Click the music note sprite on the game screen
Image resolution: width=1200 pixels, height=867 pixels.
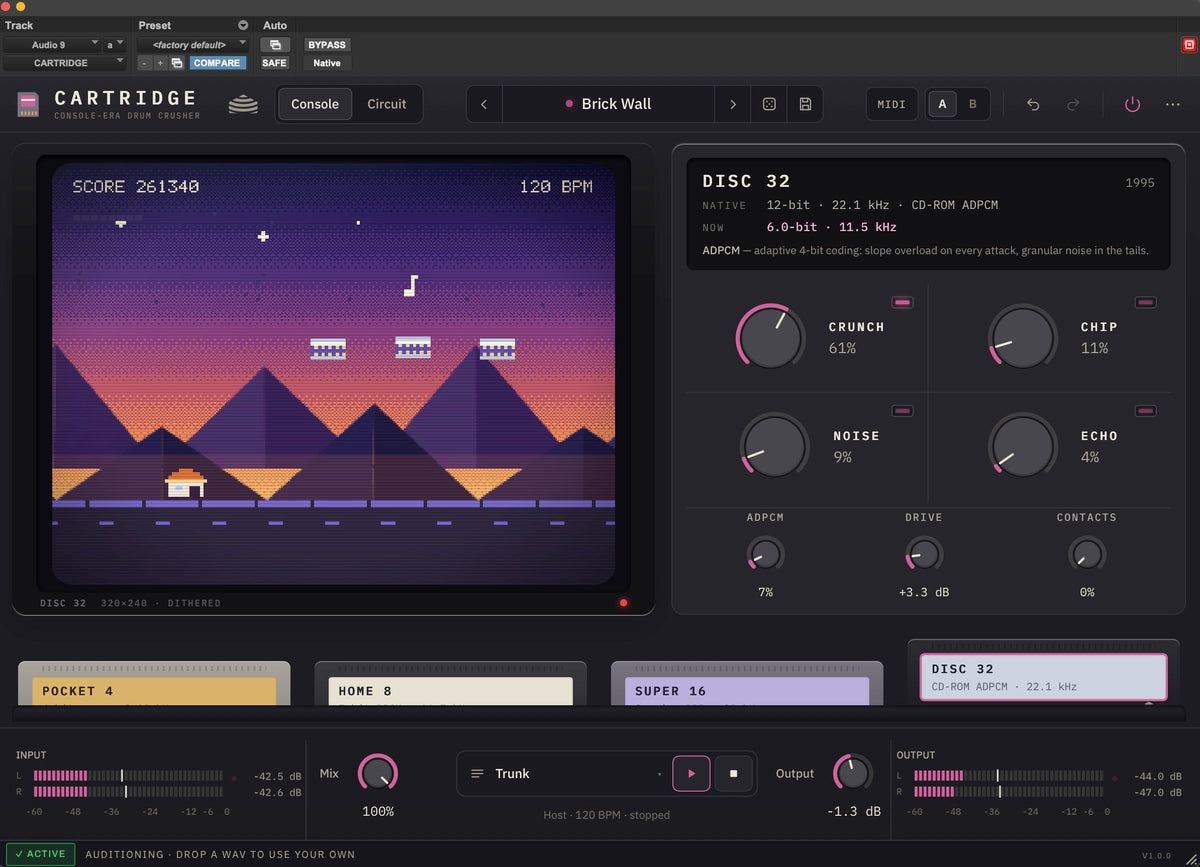pos(409,286)
